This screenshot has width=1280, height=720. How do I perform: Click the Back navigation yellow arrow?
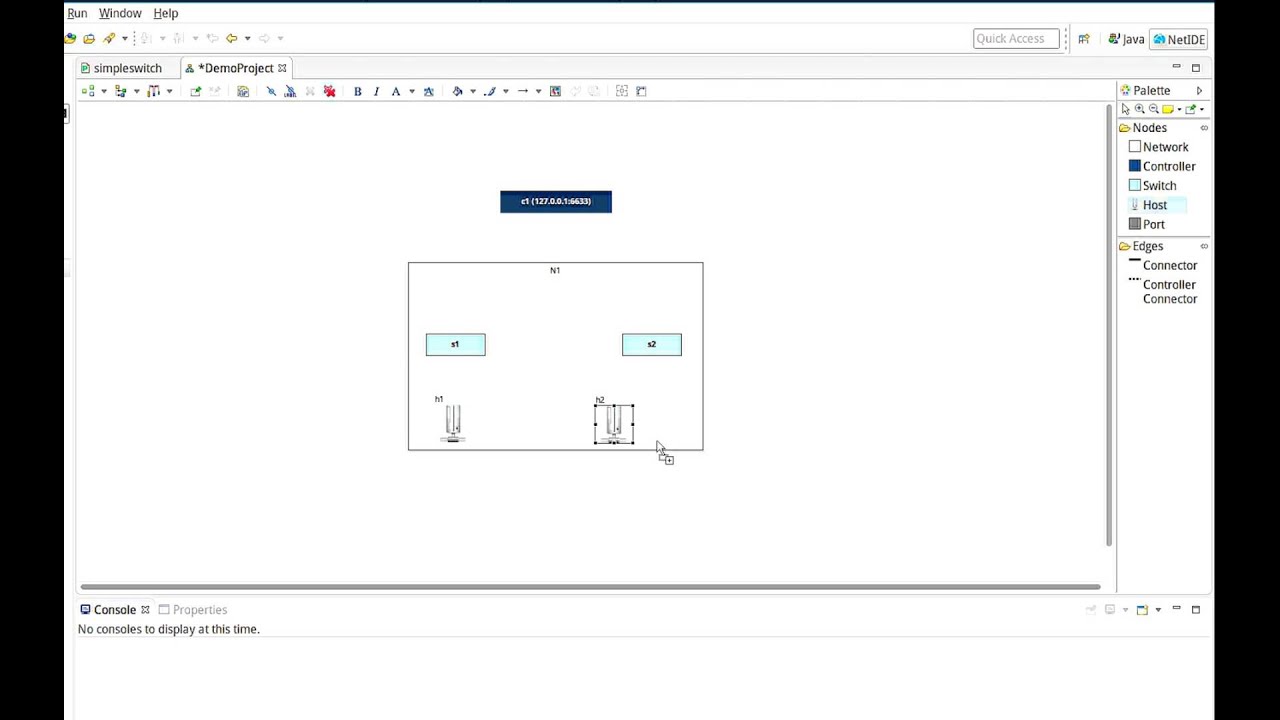pyautogui.click(x=231, y=38)
